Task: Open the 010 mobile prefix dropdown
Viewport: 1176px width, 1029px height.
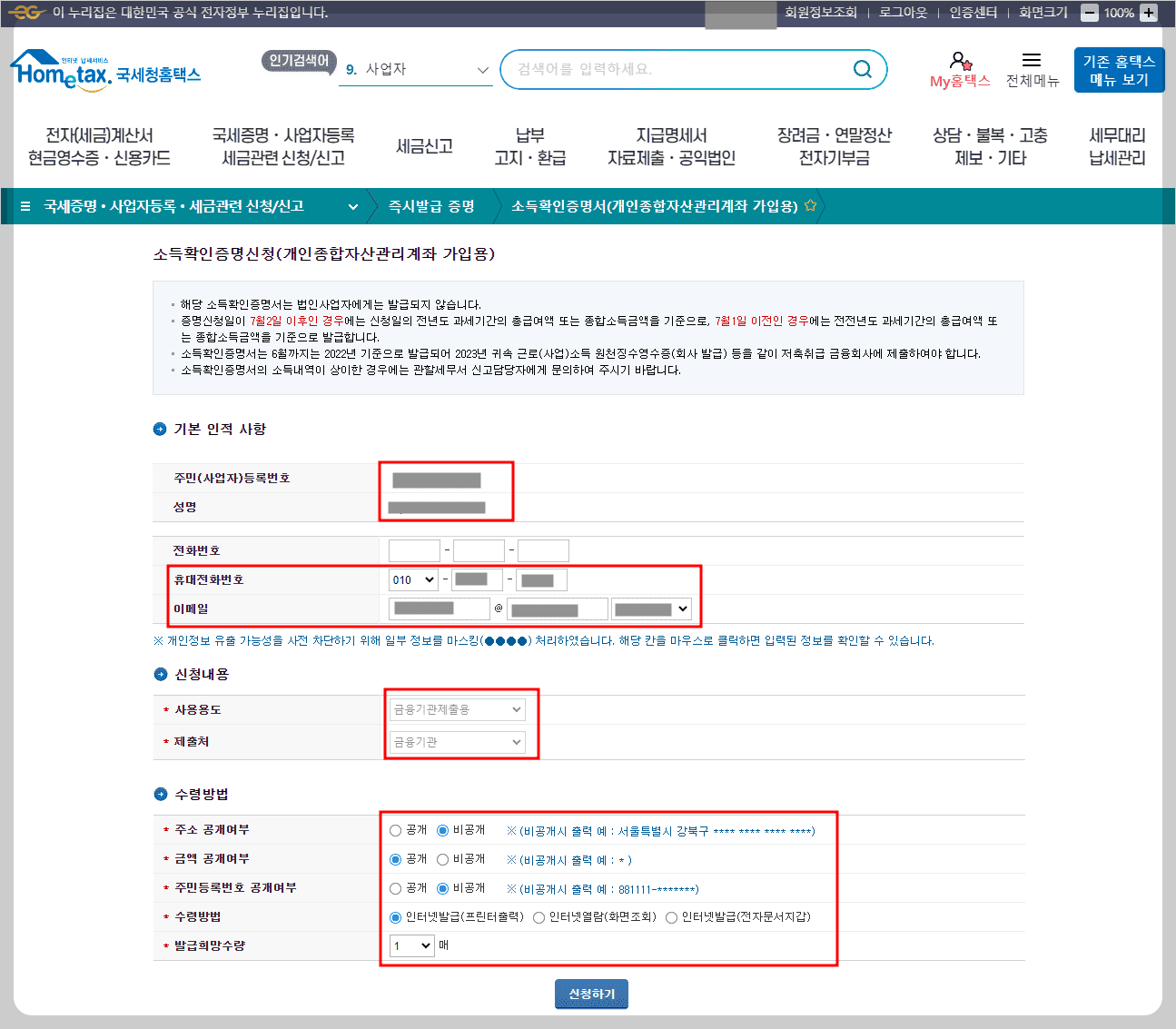Action: pyautogui.click(x=412, y=579)
